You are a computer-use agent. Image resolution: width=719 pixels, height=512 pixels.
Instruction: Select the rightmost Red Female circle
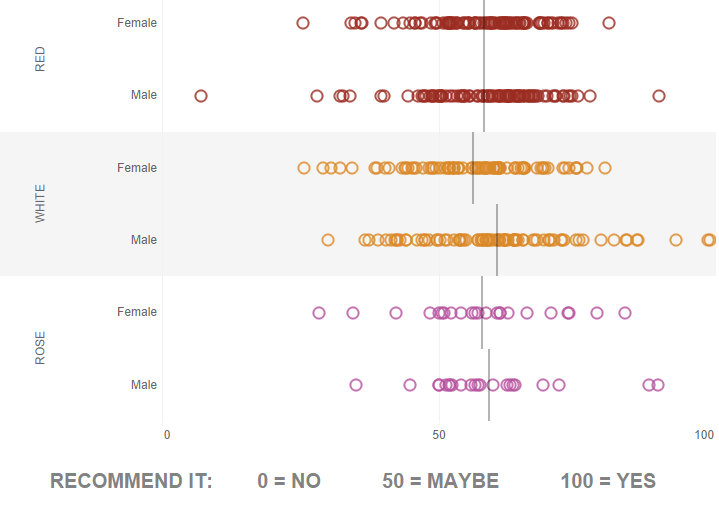click(x=609, y=23)
